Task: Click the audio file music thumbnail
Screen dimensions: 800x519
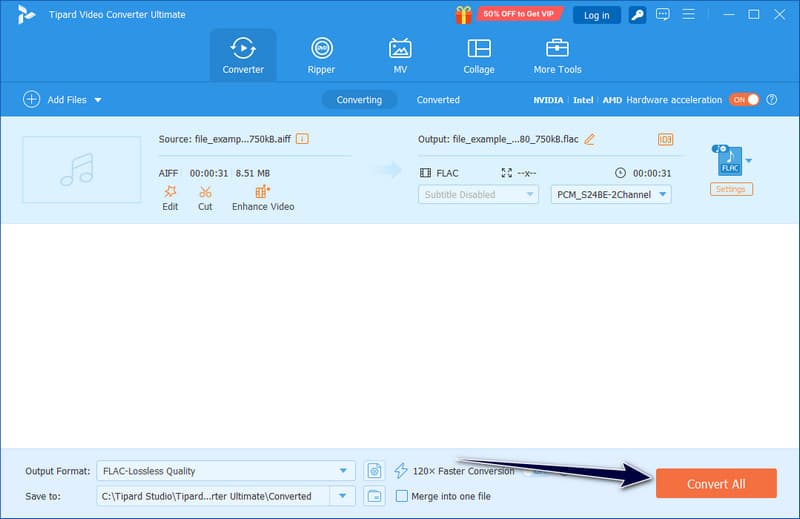Action: (x=82, y=169)
